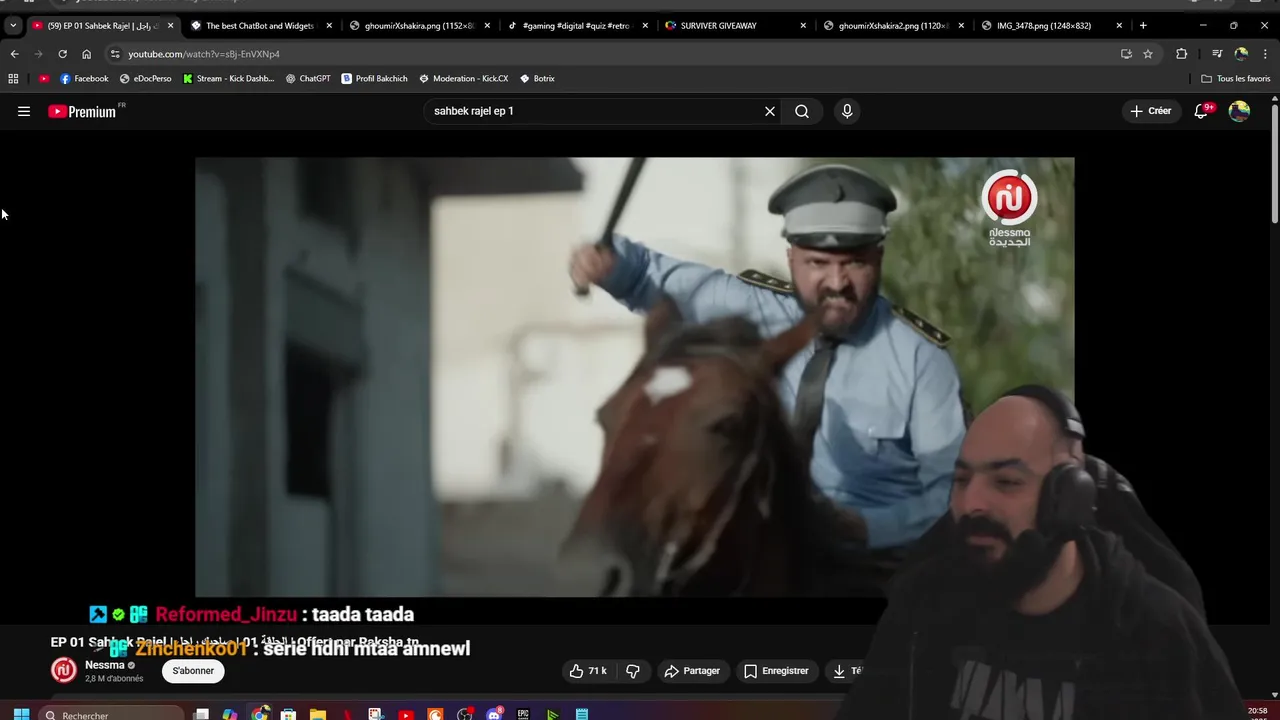This screenshot has height=720, width=1280.
Task: Open the browser home page
Action: pyautogui.click(x=86, y=54)
